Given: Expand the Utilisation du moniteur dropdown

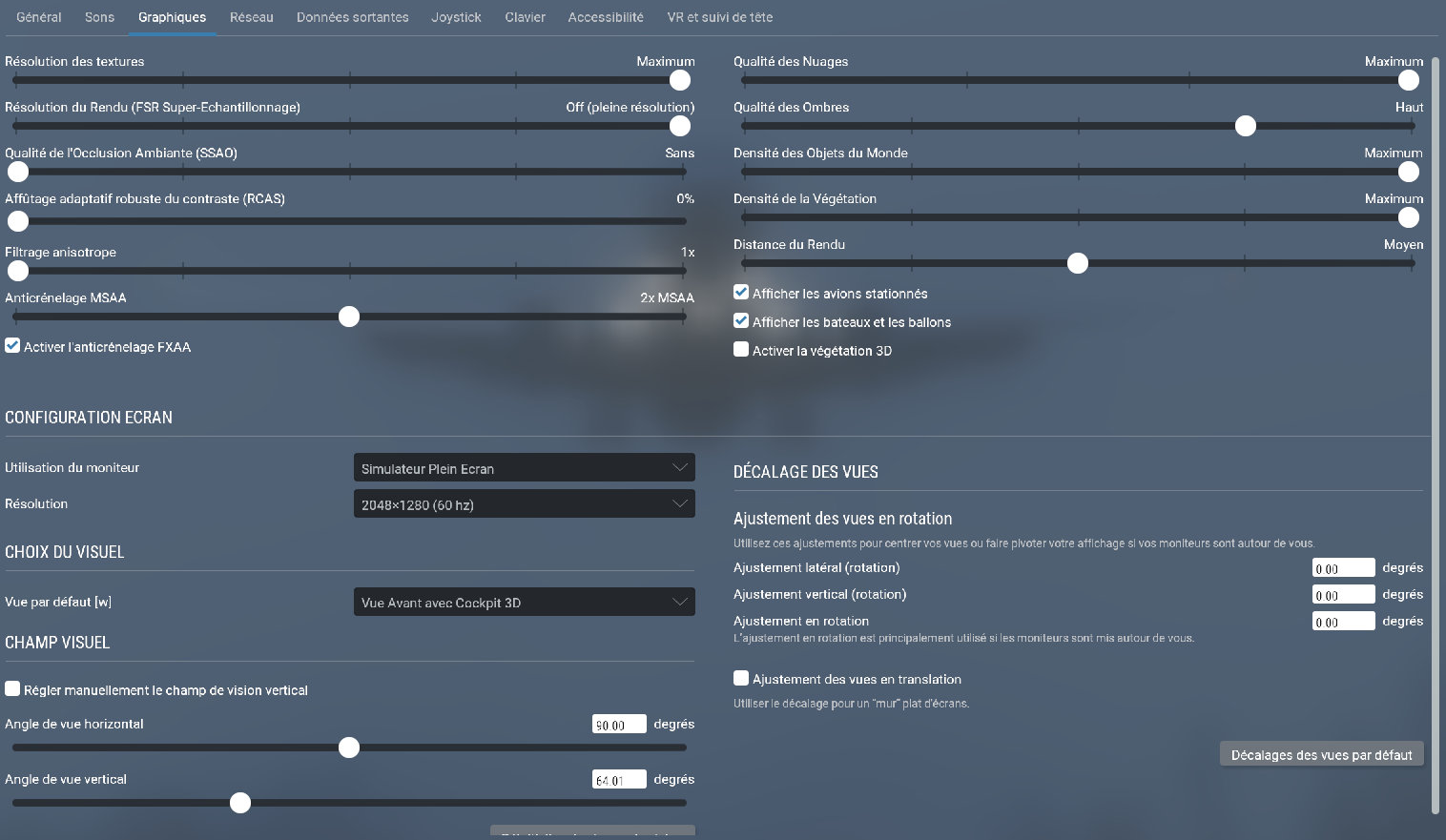Looking at the screenshot, I should click(524, 468).
